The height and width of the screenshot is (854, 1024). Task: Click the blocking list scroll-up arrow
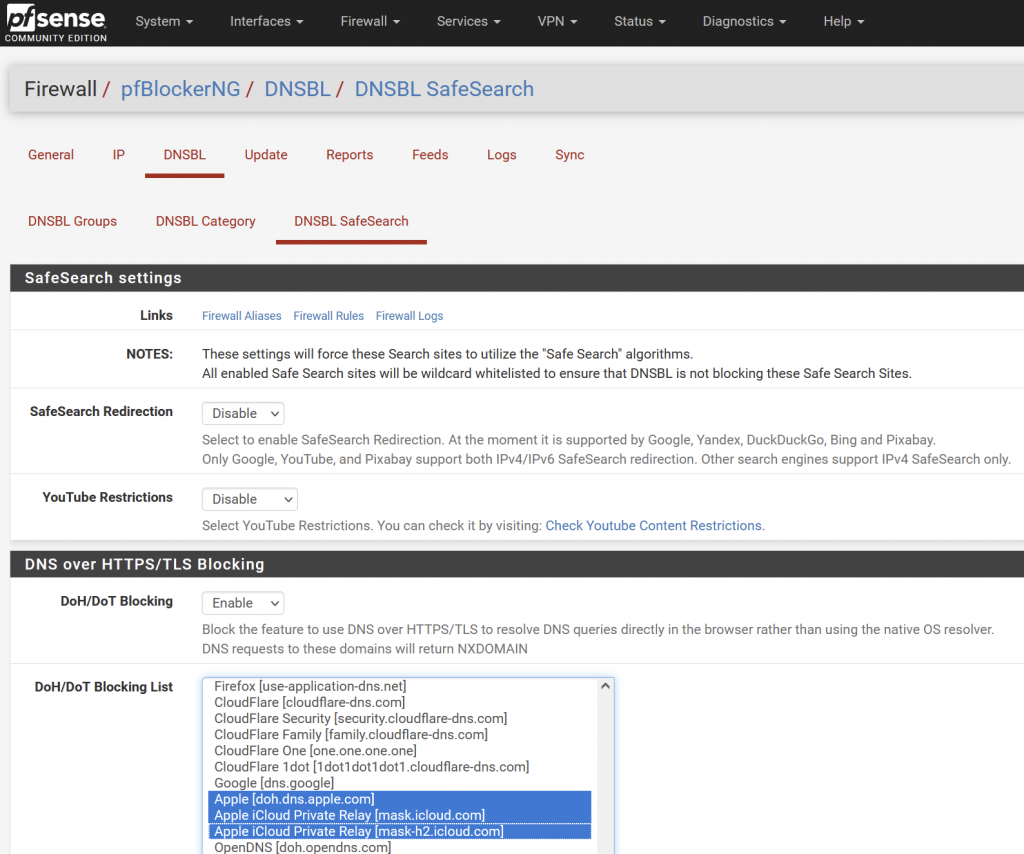[x=605, y=686]
